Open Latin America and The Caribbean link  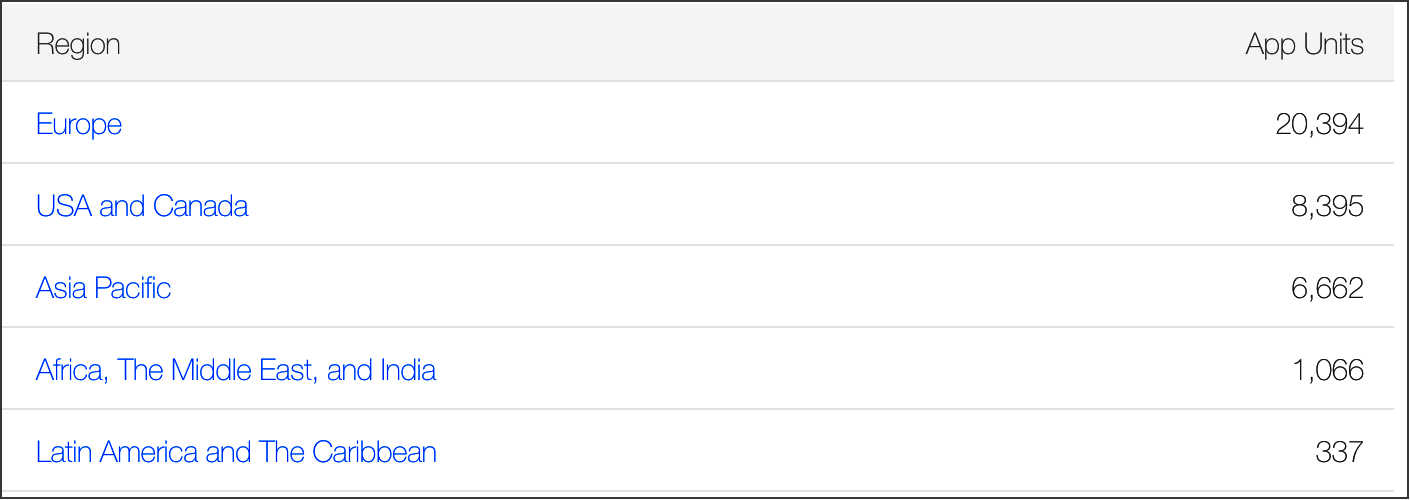[x=236, y=452]
